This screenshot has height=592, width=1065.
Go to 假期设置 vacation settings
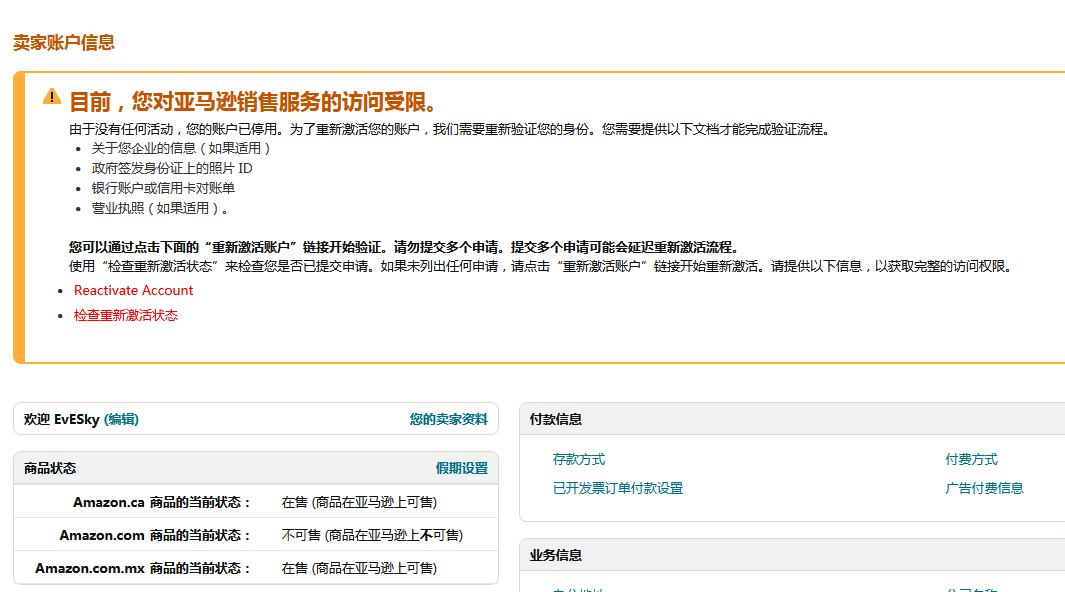coord(462,468)
